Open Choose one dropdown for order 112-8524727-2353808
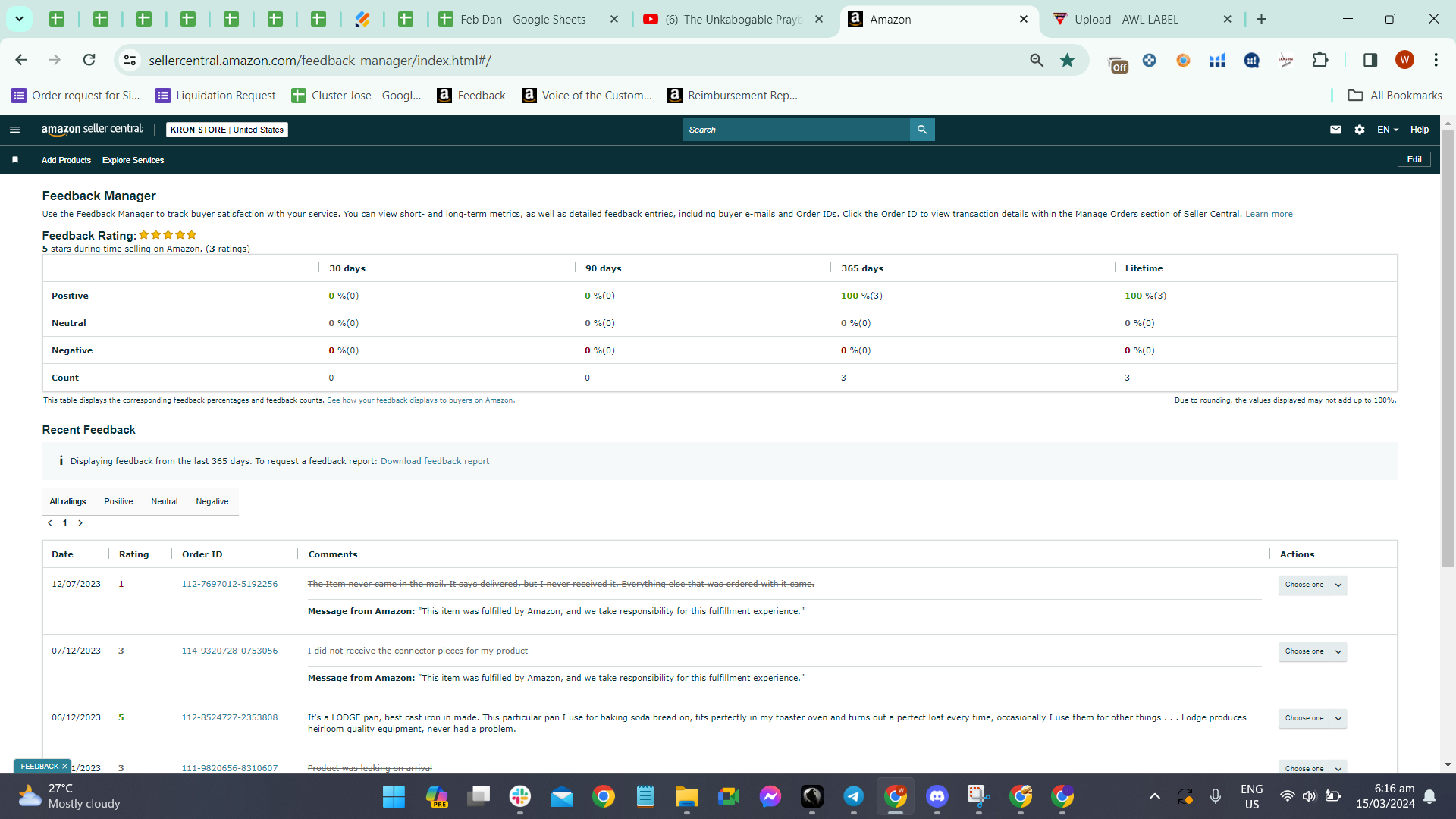1456x819 pixels. (1312, 718)
